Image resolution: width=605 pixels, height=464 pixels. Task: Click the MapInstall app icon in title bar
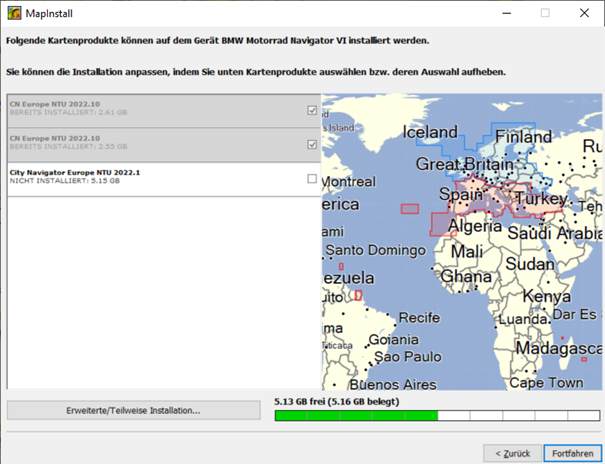tap(12, 13)
